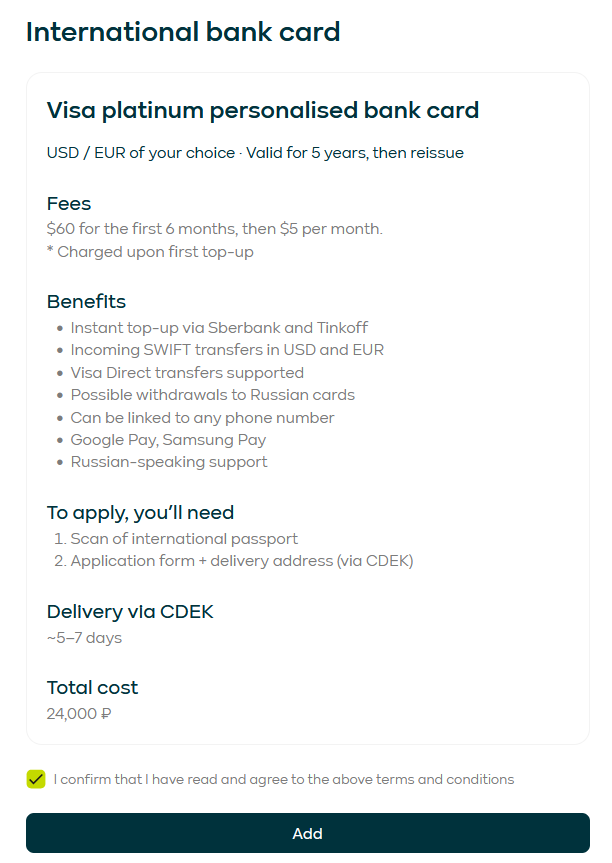This screenshot has width=612, height=863.
Task: Click the USD / EUR validity line
Action: coord(255,153)
